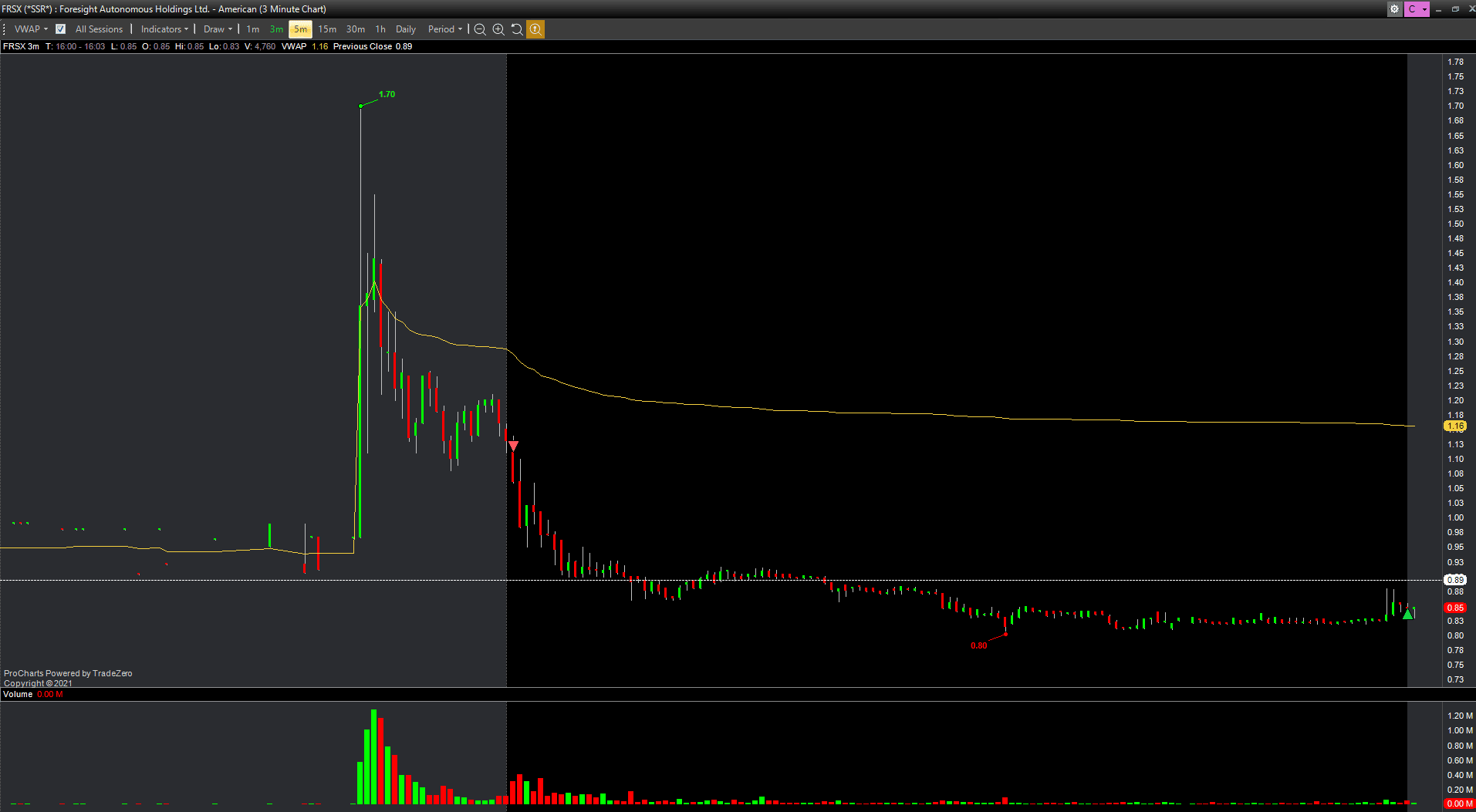Switch to the 1m timeframe

click(x=253, y=29)
